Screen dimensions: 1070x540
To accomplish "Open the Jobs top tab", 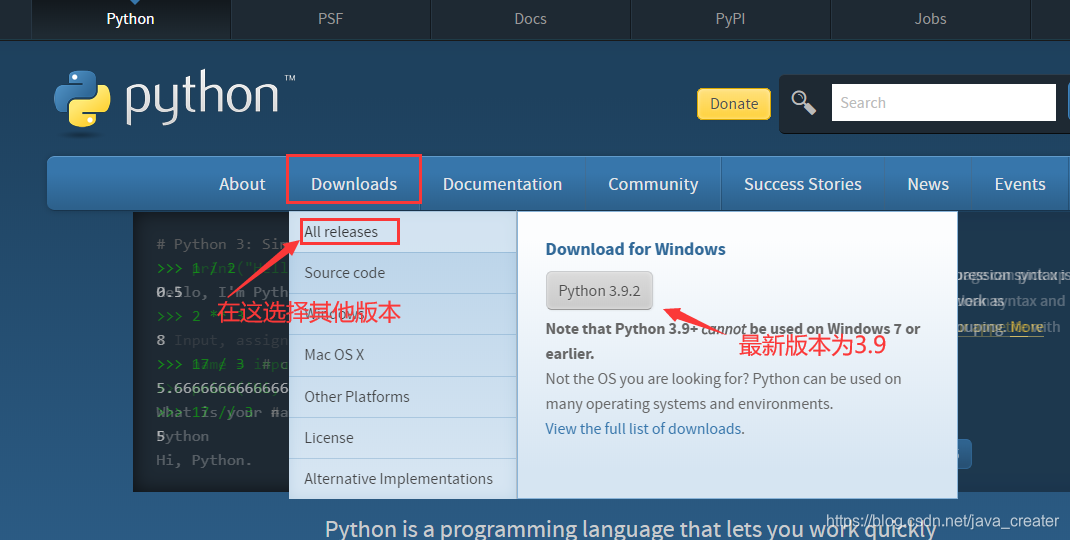I will click(x=930, y=19).
